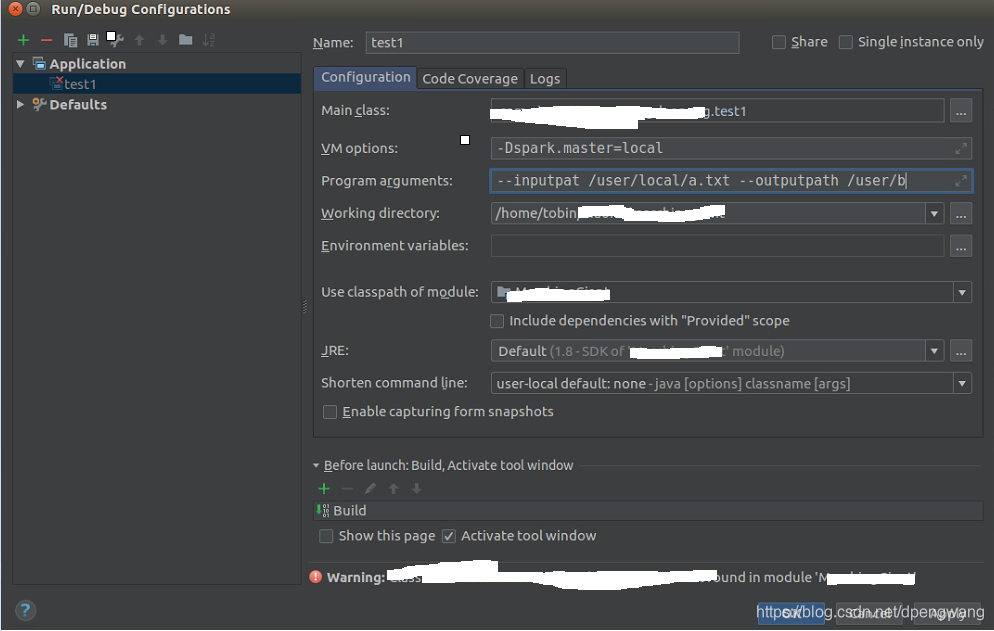Click the empty Environment variables field
The width and height of the screenshot is (994, 631).
[718, 246]
